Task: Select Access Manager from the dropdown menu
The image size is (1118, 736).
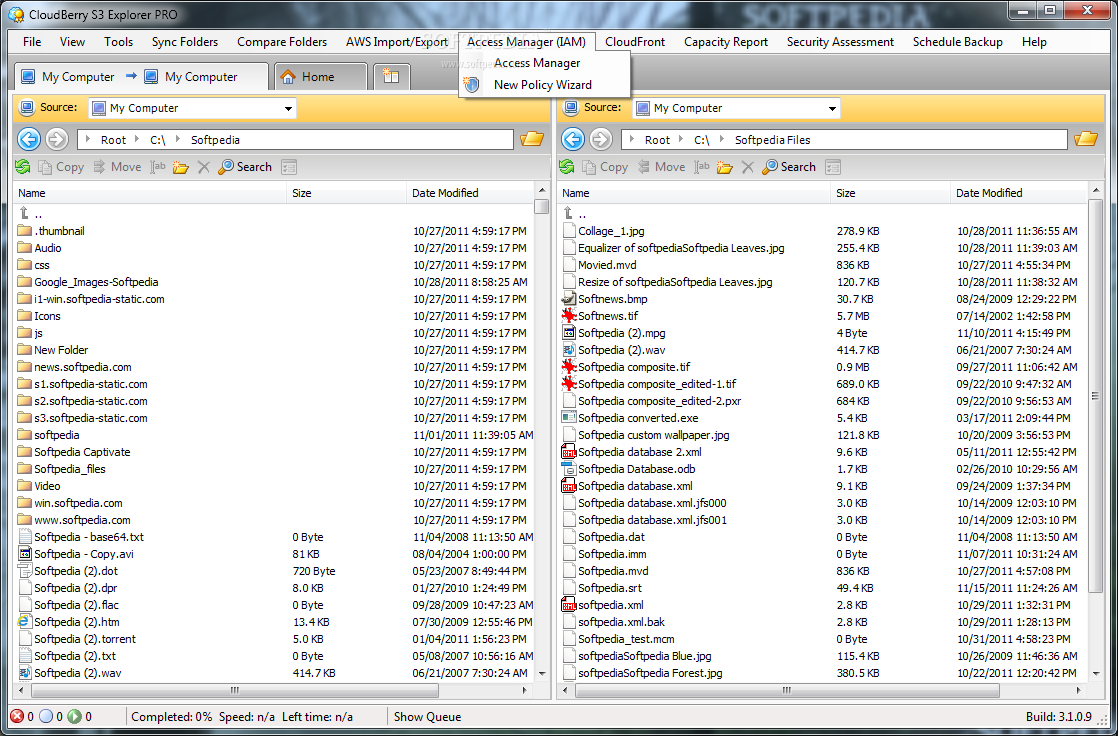Action: 537,63
